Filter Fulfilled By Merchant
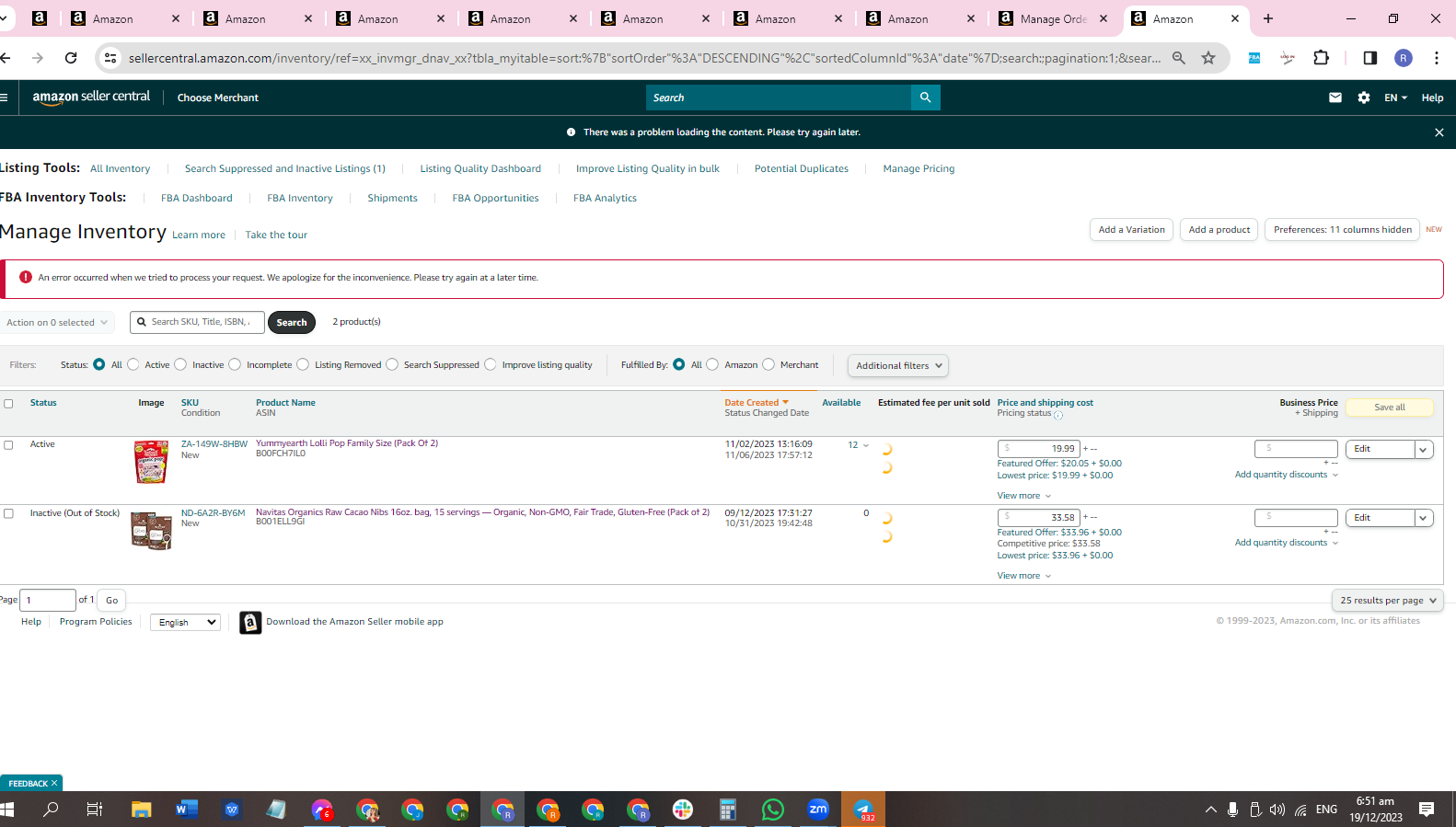This screenshot has height=827, width=1456. click(x=768, y=365)
